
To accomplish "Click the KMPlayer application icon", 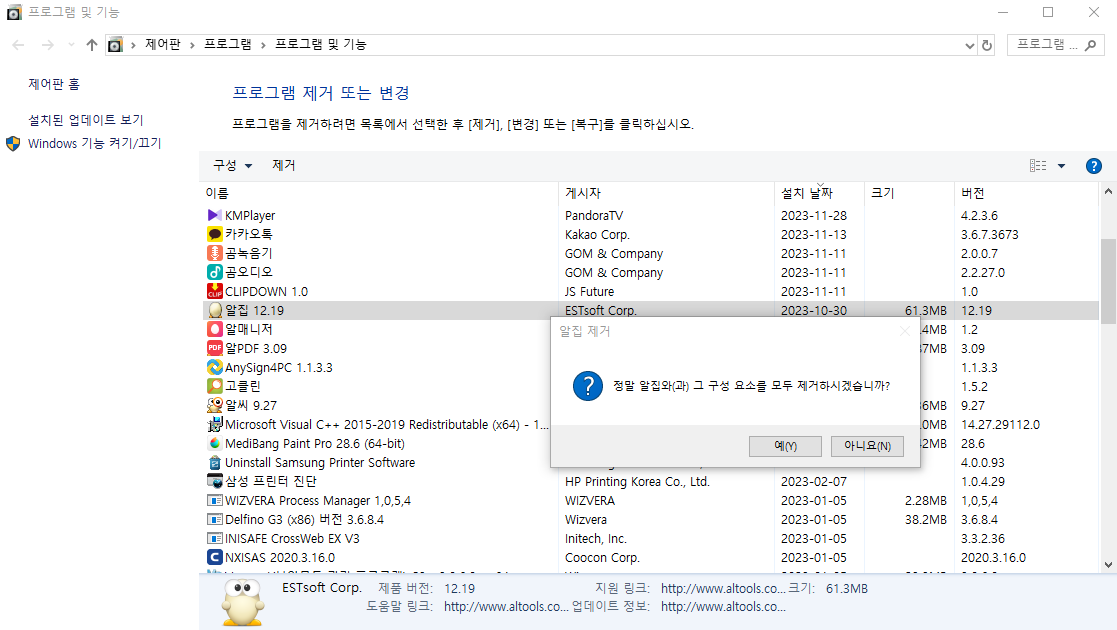I will tap(215, 214).
